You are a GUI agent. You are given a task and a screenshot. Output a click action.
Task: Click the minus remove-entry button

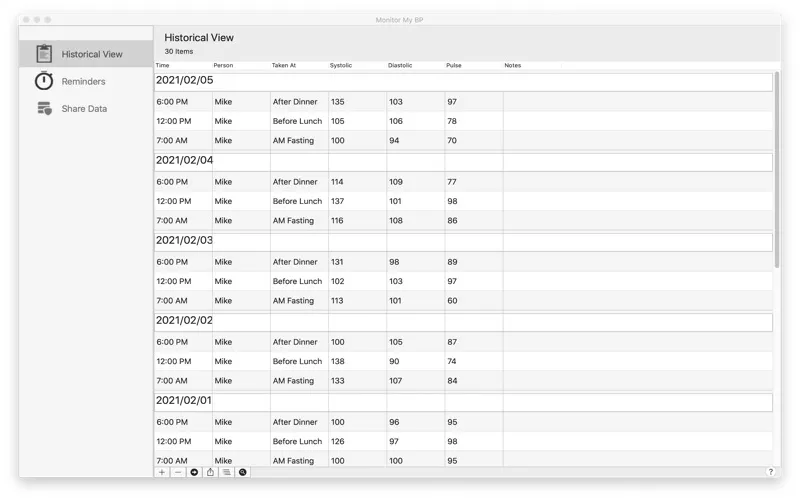[178, 472]
